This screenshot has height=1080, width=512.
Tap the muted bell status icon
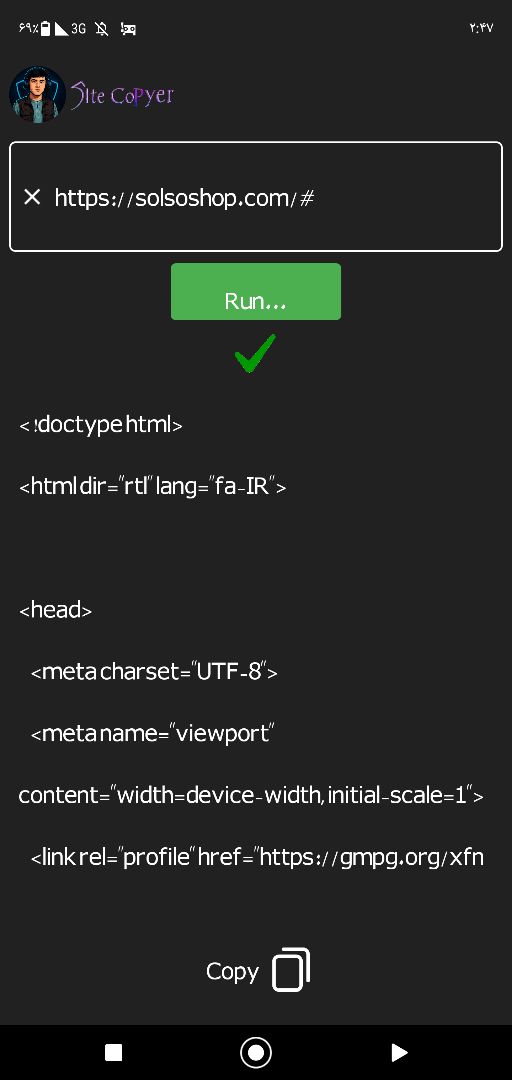[x=102, y=28]
